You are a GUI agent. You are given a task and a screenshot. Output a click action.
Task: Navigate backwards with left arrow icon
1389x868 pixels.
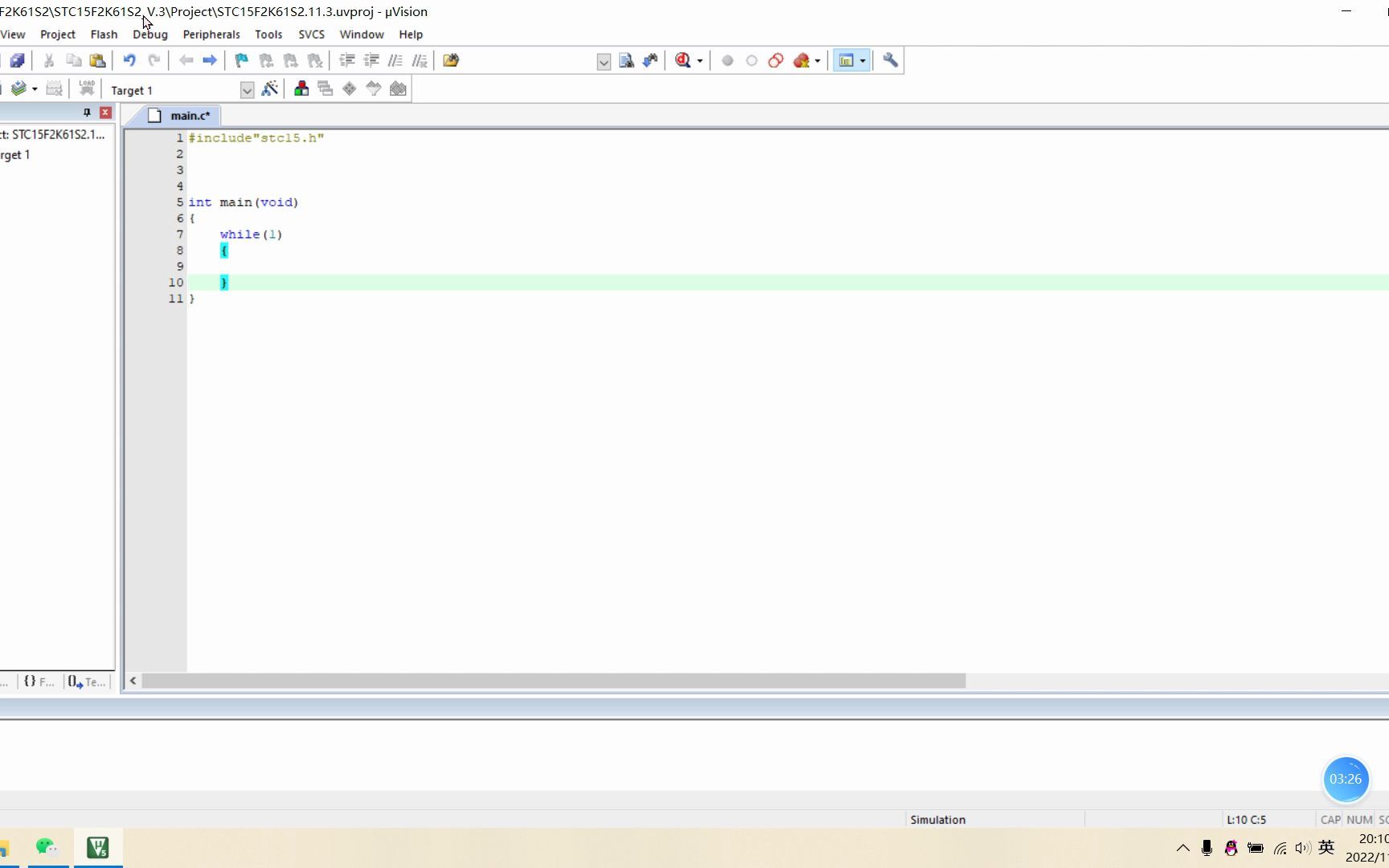[186, 60]
